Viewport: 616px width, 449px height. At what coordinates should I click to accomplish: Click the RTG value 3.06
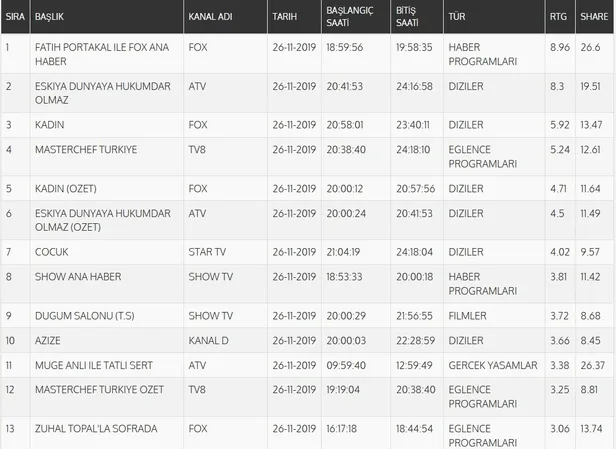pyautogui.click(x=560, y=429)
